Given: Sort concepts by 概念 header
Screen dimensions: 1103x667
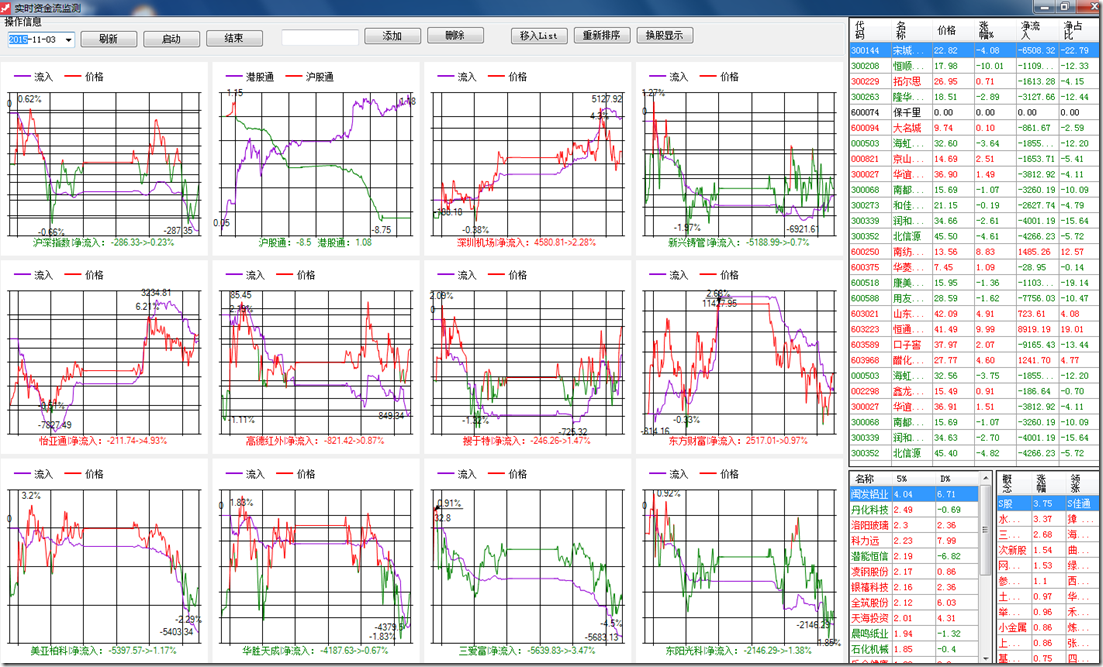Looking at the screenshot, I should click(1014, 483).
